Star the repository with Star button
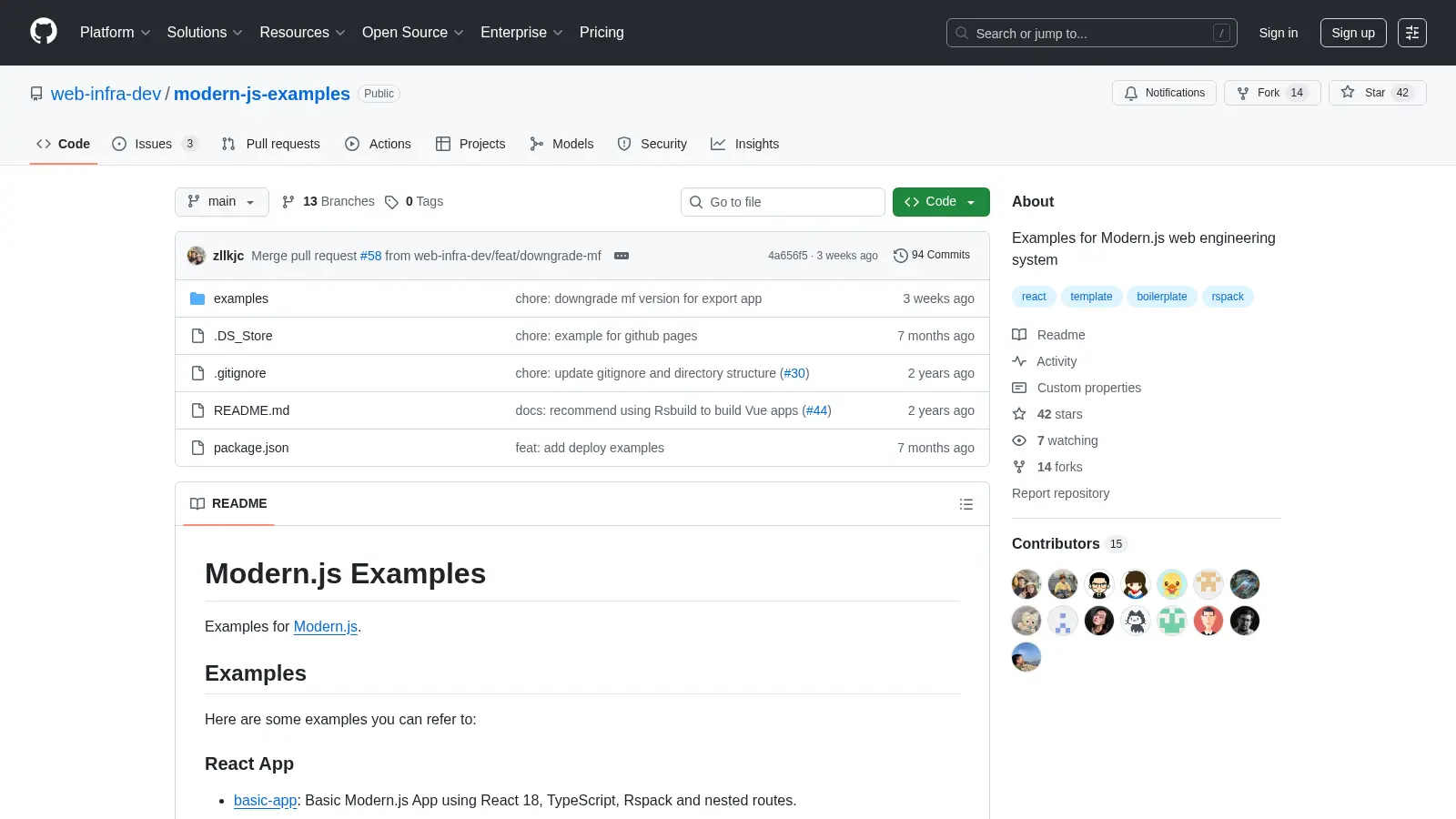1456x819 pixels. (1377, 93)
